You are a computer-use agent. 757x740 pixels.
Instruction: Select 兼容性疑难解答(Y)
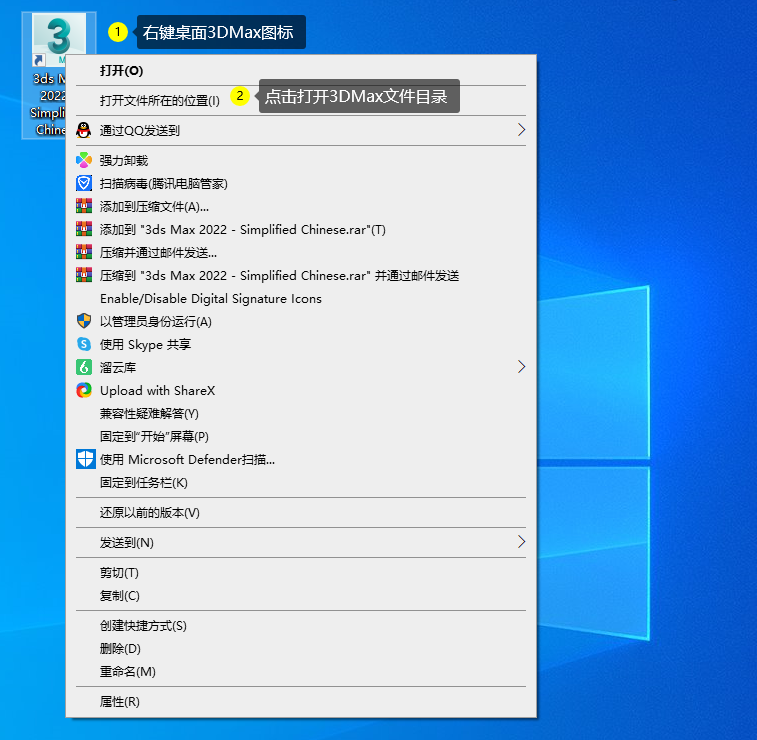301,414
